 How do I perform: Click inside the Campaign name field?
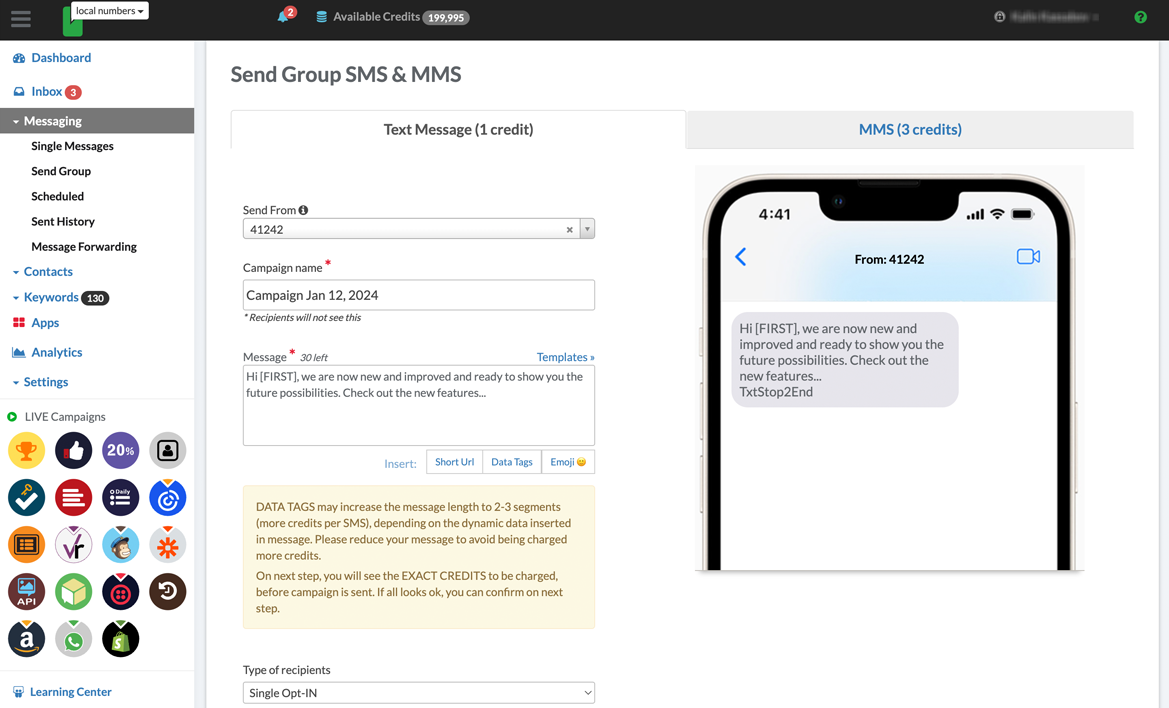[x=418, y=294]
